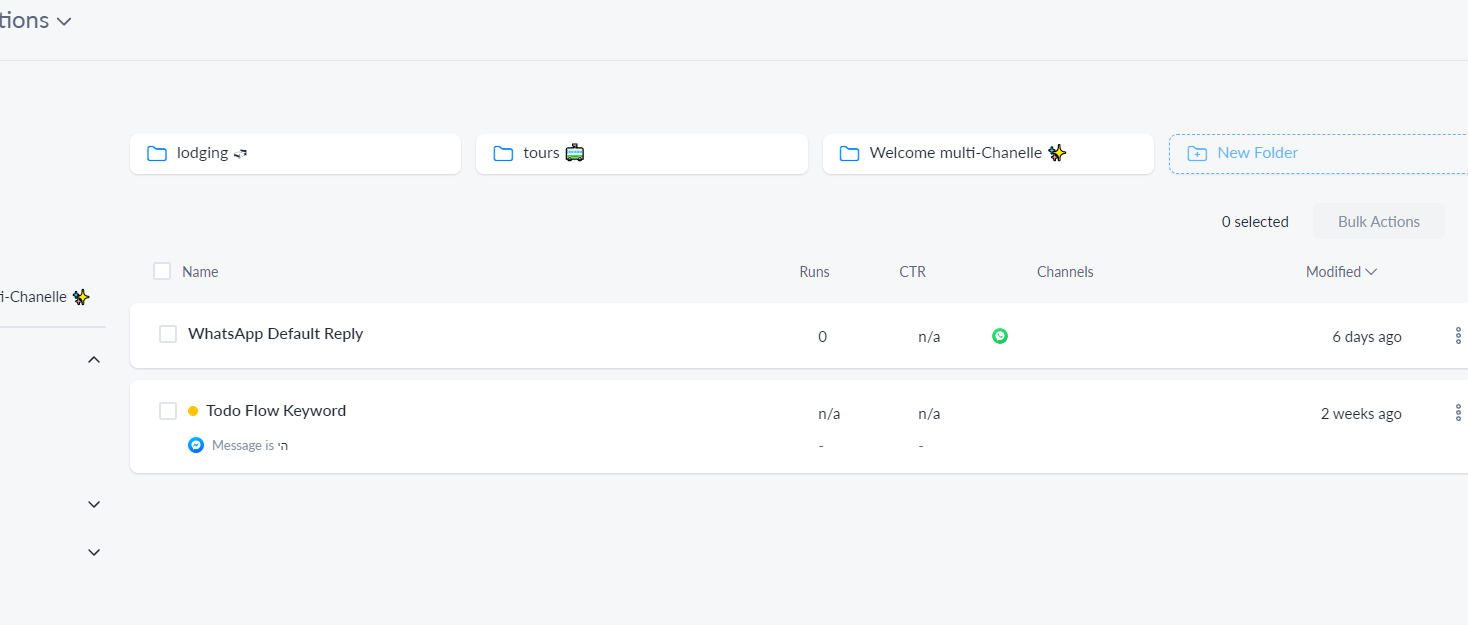Toggle the select-all checkbox beside Name
Screen dimensions: 1468x625
pos(162,271)
